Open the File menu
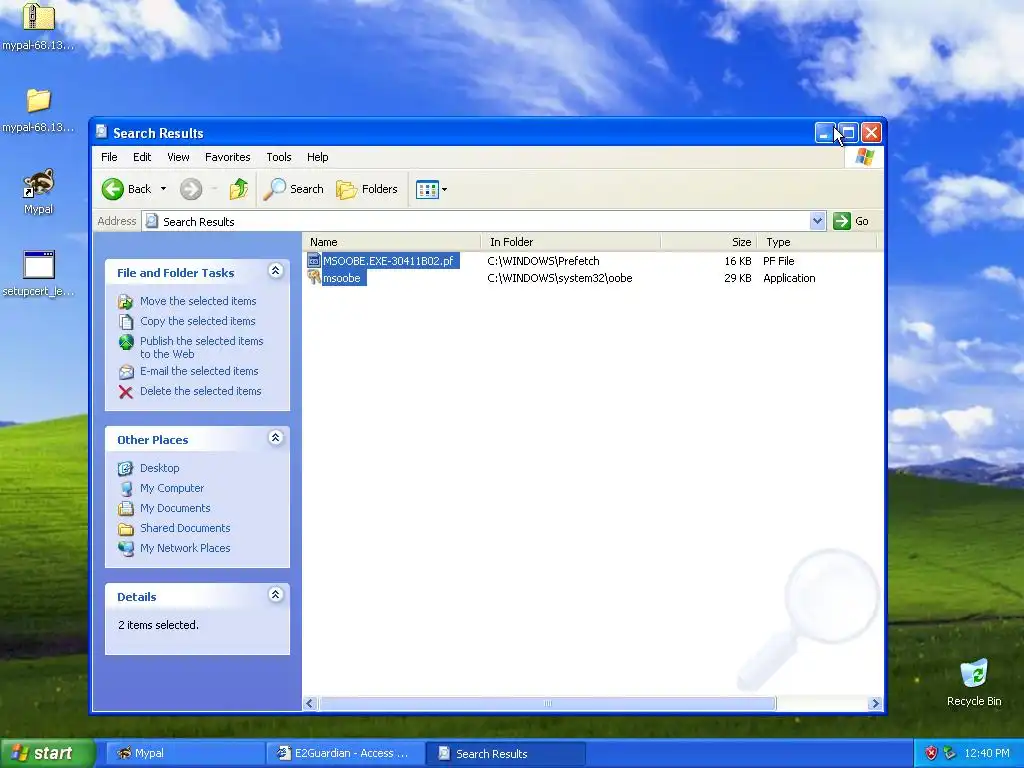Image resolution: width=1024 pixels, height=768 pixels. (x=109, y=157)
